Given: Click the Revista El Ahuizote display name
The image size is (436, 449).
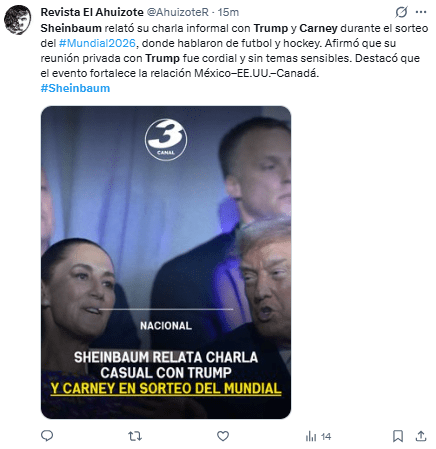Looking at the screenshot, I should point(92,12).
